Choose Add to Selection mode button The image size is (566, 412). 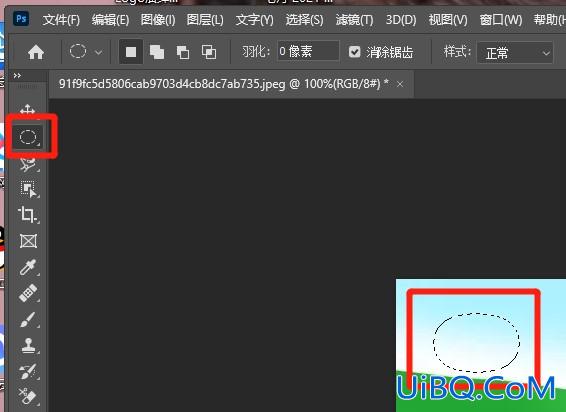[x=157, y=52]
